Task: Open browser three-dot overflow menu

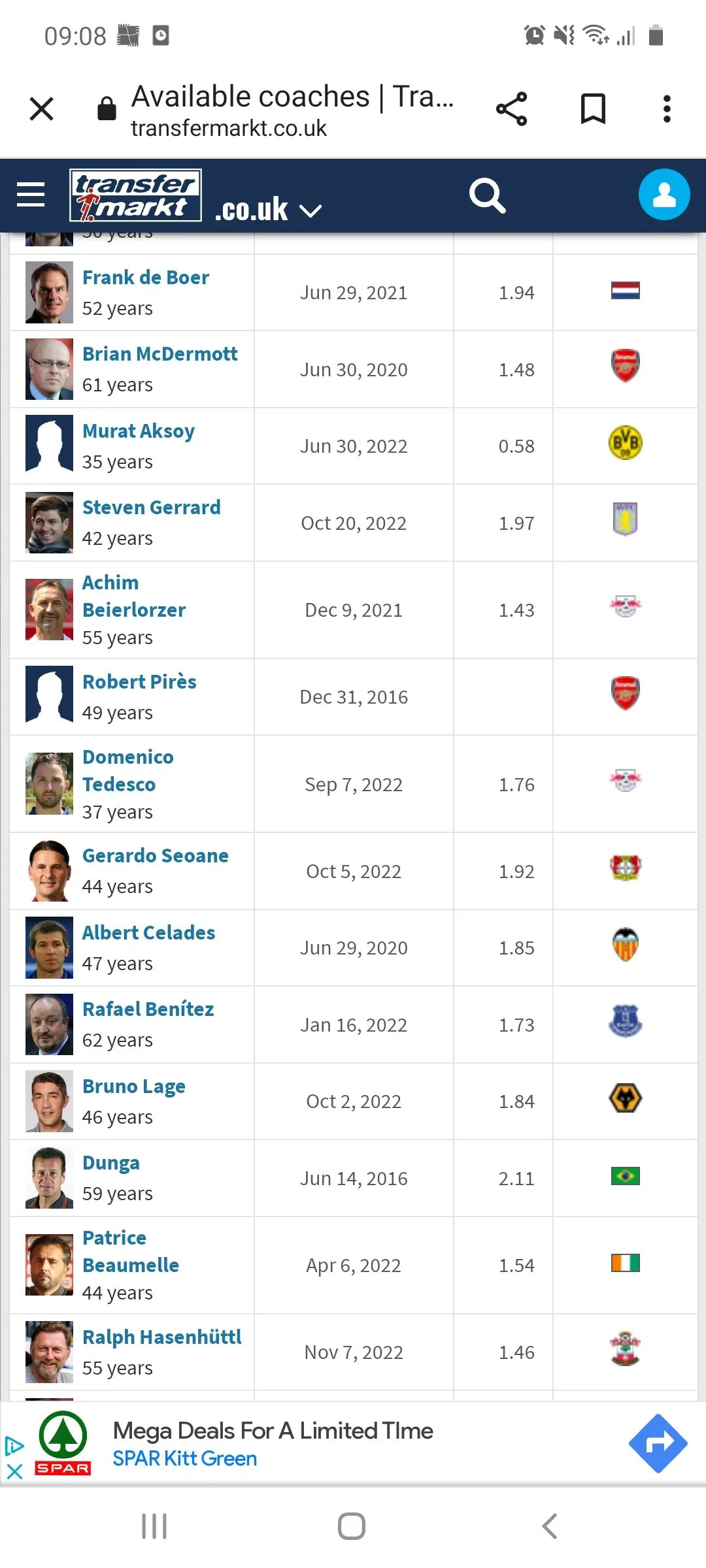Action: (667, 108)
